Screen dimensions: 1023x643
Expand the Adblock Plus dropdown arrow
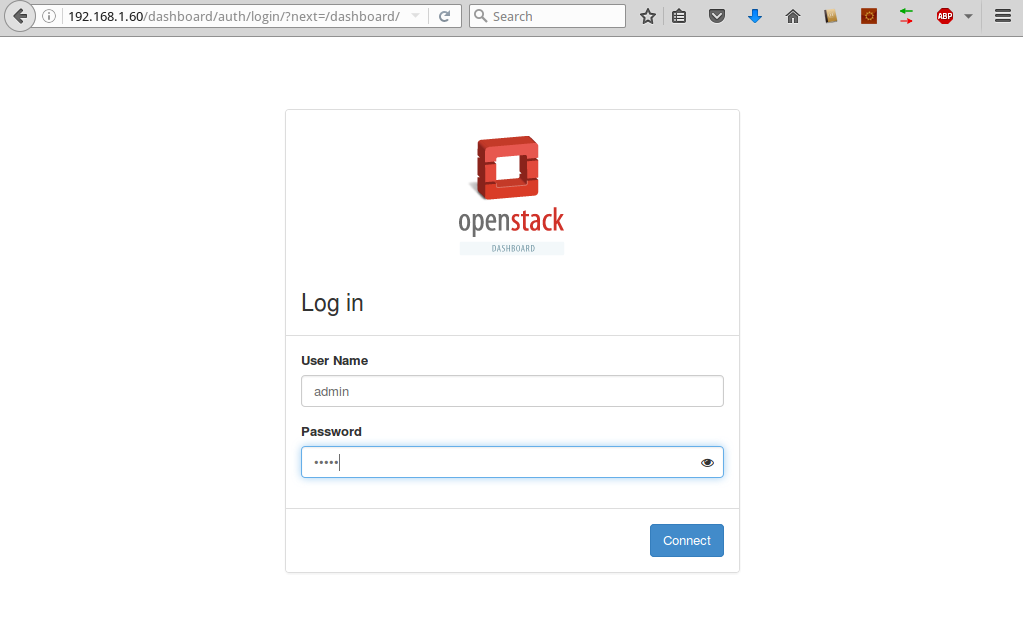click(x=968, y=16)
